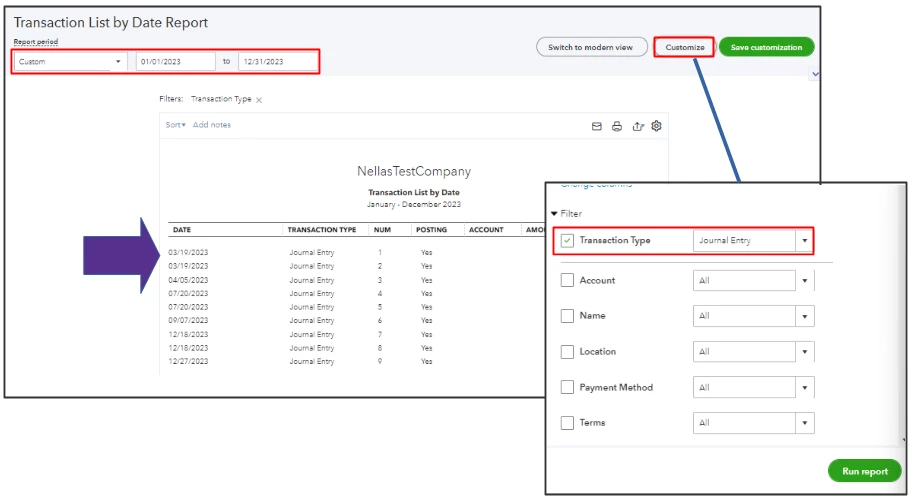Open report settings gear icon
Screen dimensions: 914x502
[656, 125]
